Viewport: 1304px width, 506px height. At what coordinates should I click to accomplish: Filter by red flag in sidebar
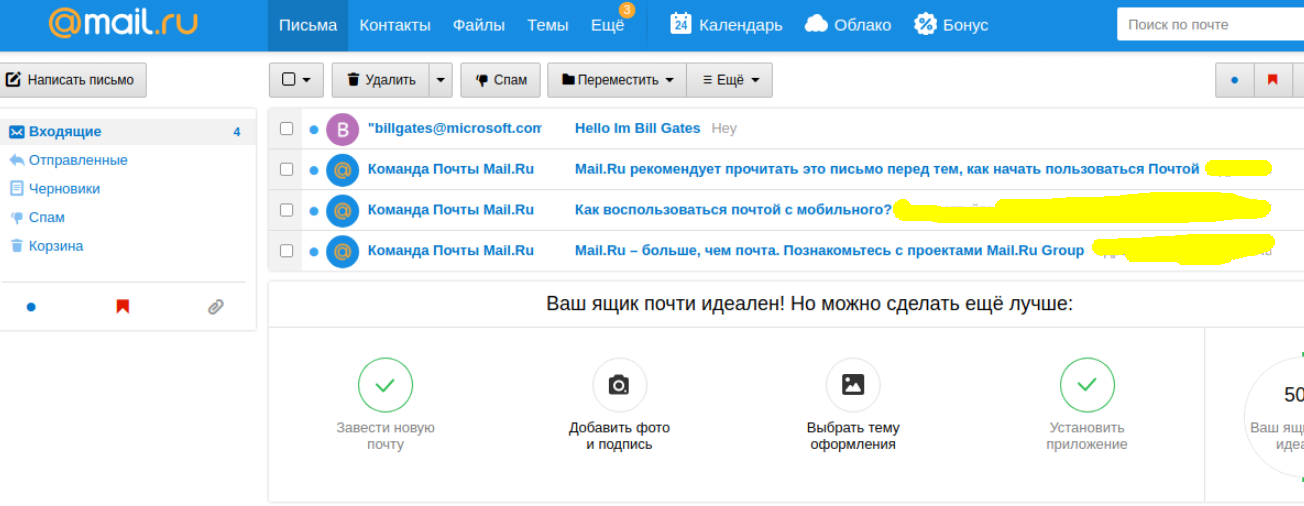point(123,307)
